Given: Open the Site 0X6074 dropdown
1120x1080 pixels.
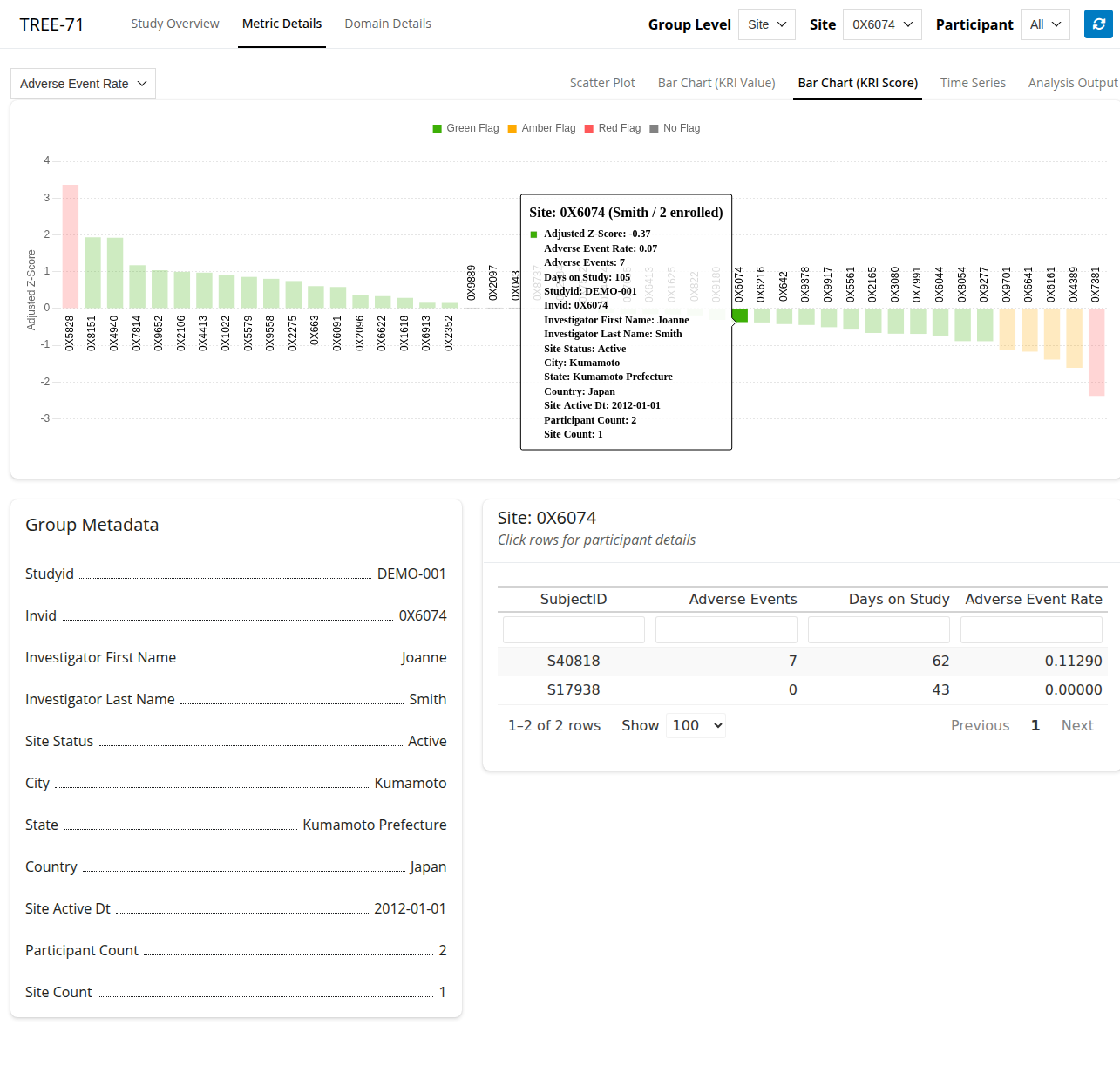Looking at the screenshot, I should click(882, 24).
